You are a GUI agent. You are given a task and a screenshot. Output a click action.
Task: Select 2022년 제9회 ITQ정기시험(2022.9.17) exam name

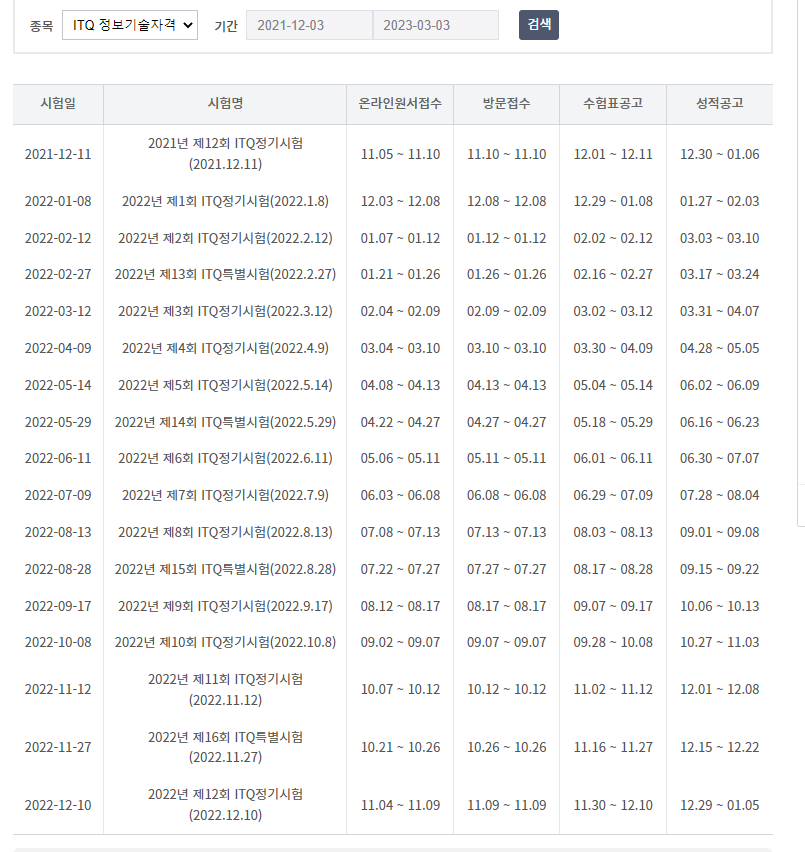click(225, 606)
